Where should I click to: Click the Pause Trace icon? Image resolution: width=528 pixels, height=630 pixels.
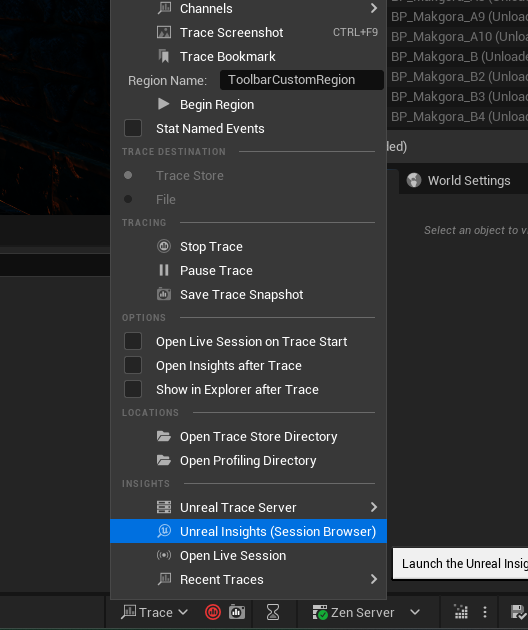pos(164,270)
